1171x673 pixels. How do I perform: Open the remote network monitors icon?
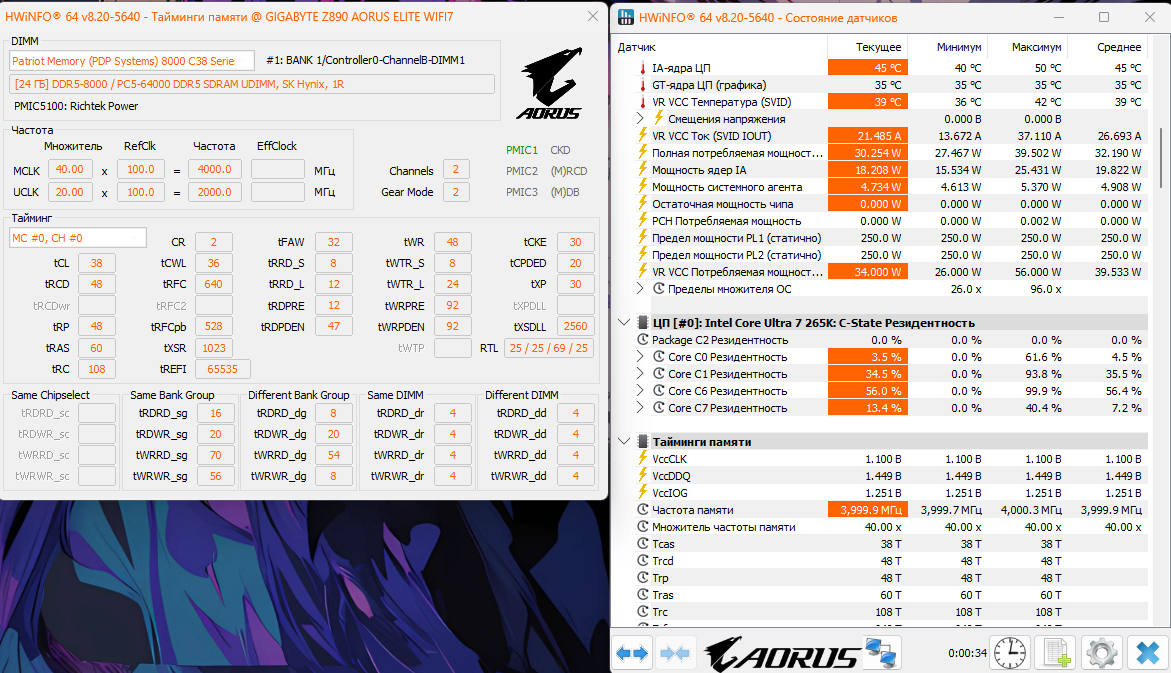click(880, 654)
